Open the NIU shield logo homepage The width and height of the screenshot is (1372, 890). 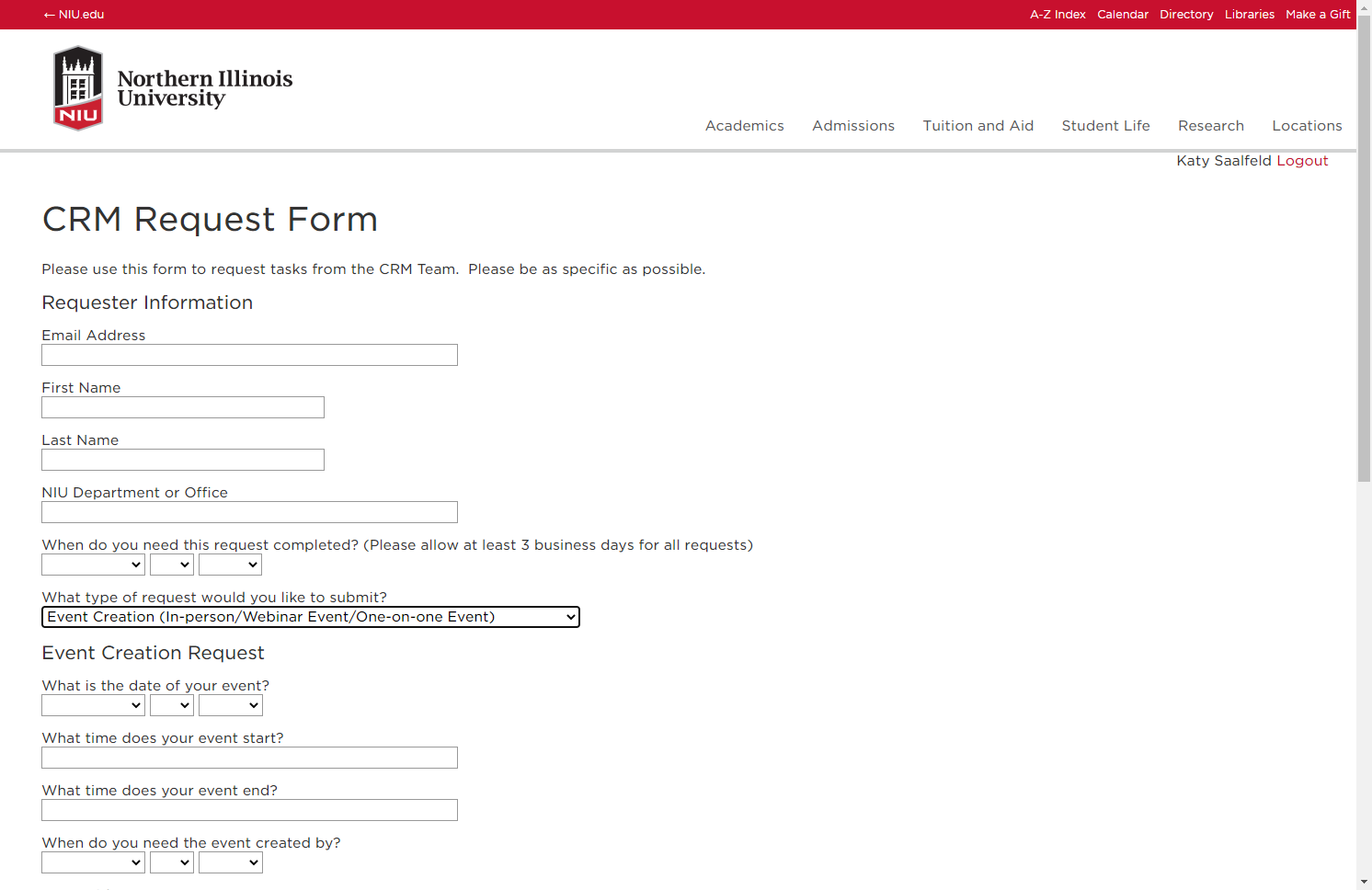coord(78,88)
